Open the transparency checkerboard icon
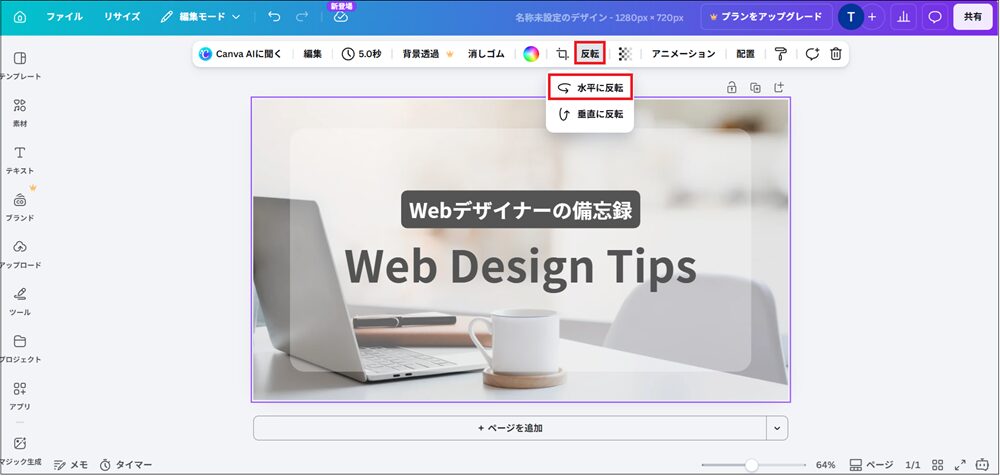Viewport: 1000px width, 476px height. 625,54
